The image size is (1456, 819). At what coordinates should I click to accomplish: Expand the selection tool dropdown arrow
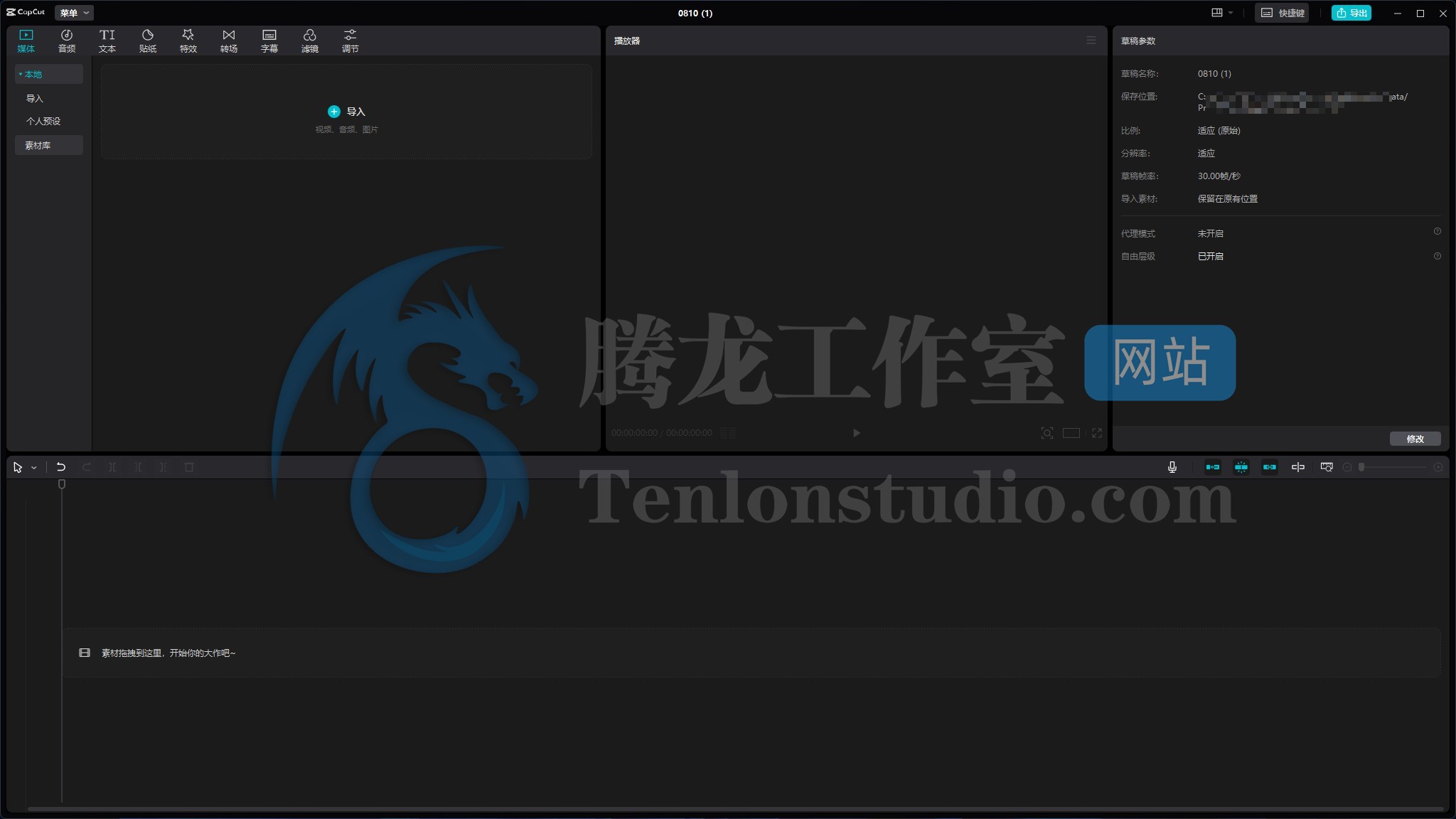33,468
